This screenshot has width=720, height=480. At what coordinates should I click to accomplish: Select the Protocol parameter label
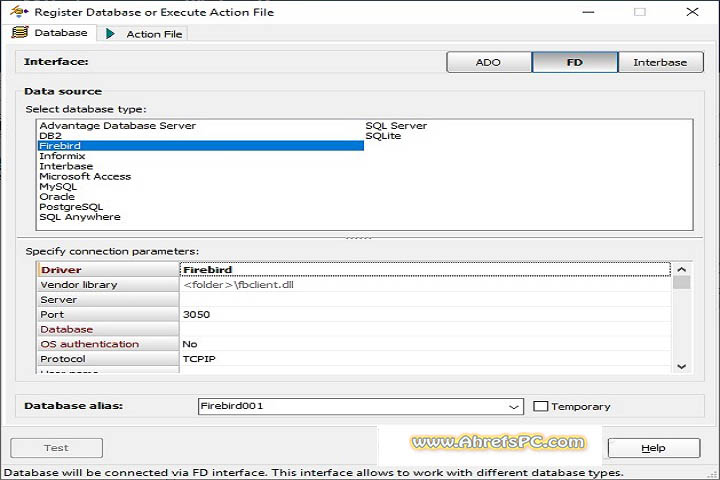tap(108, 358)
